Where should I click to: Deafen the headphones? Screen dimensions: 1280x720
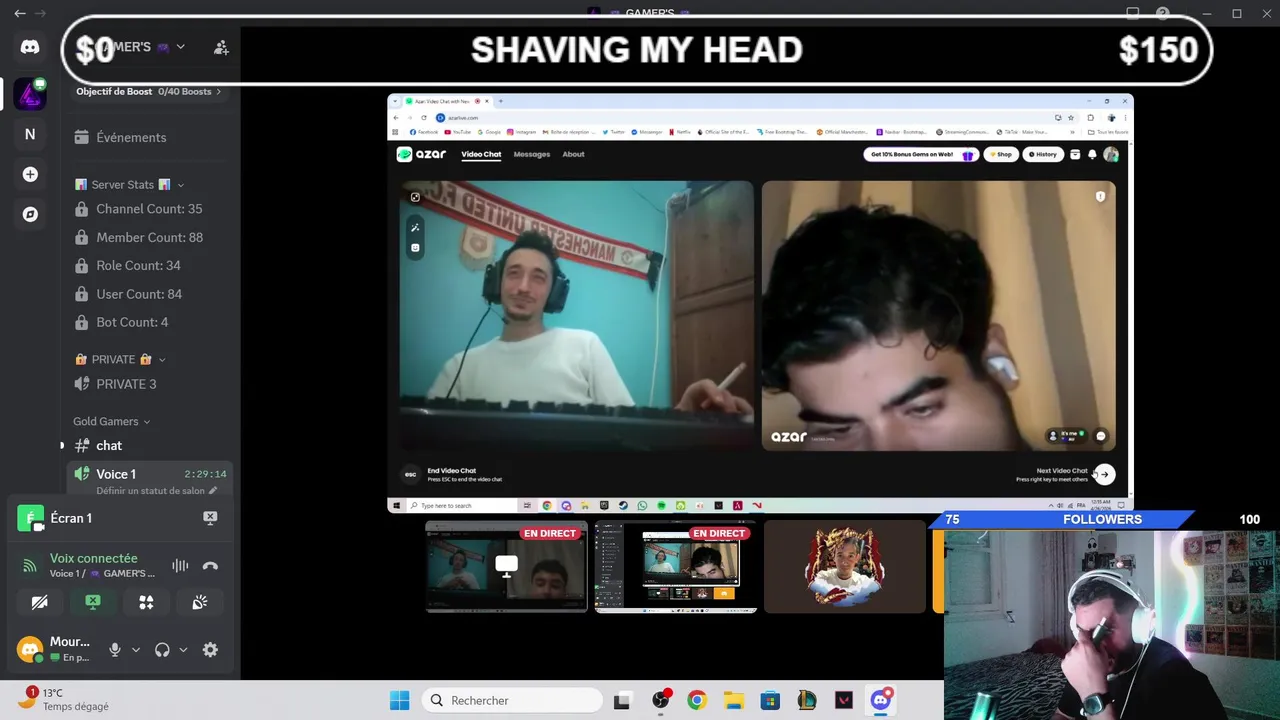[162, 649]
